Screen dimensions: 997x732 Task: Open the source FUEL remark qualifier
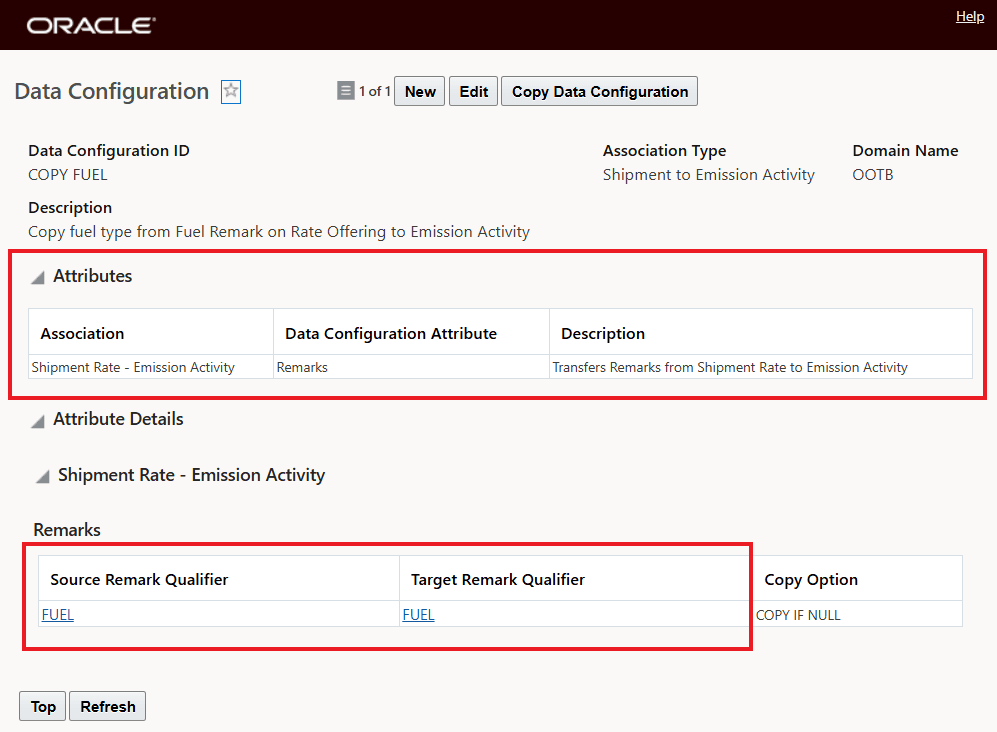coord(57,614)
